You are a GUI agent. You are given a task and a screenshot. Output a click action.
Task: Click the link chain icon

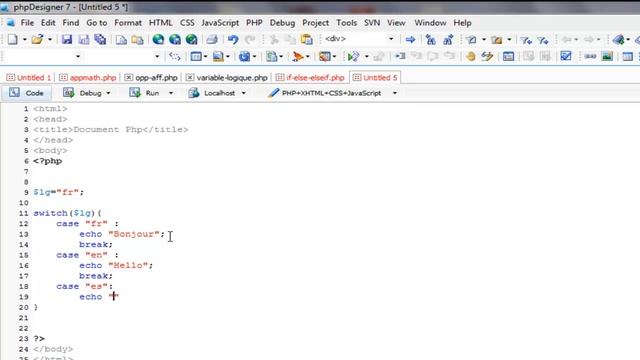[x=590, y=56]
